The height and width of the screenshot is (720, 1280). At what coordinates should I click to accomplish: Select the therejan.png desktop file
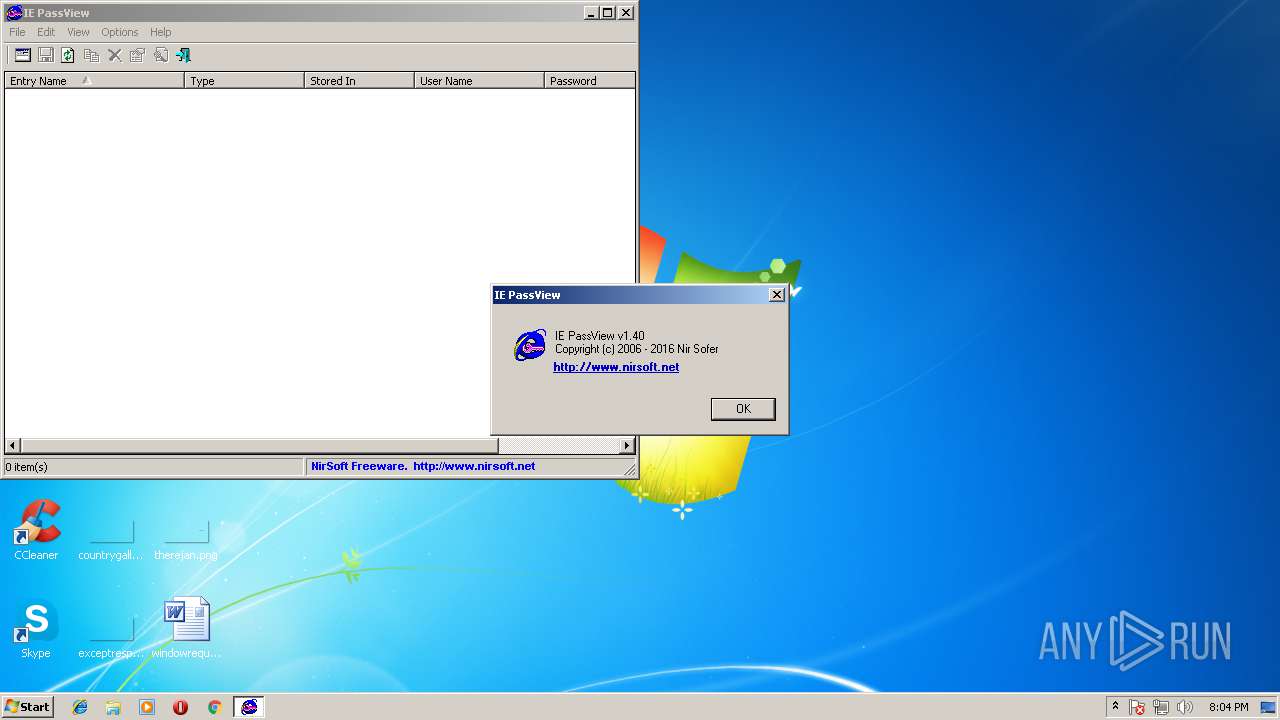click(186, 540)
